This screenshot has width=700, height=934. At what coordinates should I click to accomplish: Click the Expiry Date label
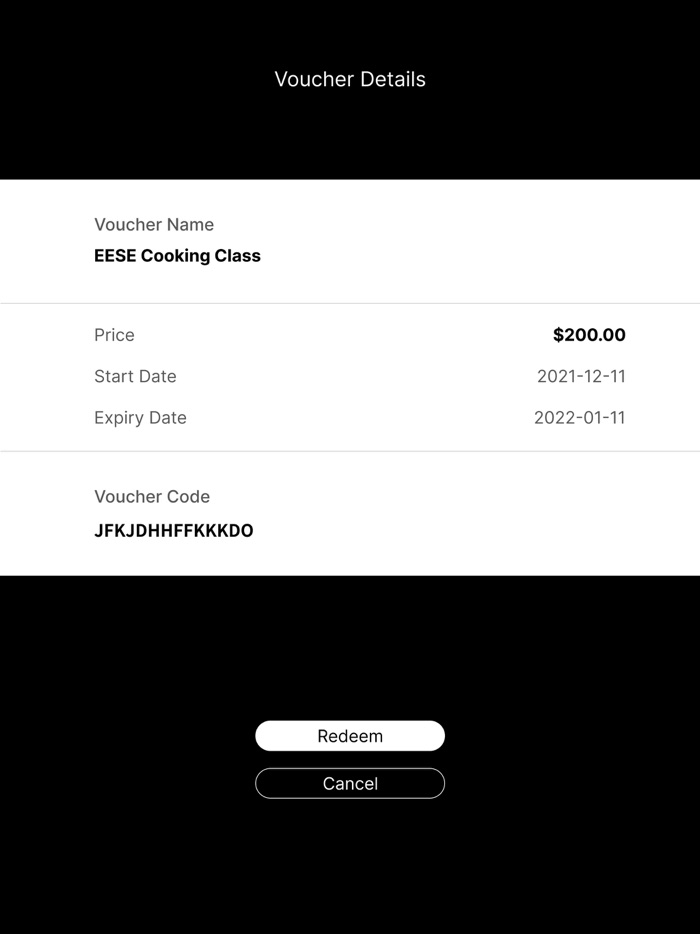(140, 418)
